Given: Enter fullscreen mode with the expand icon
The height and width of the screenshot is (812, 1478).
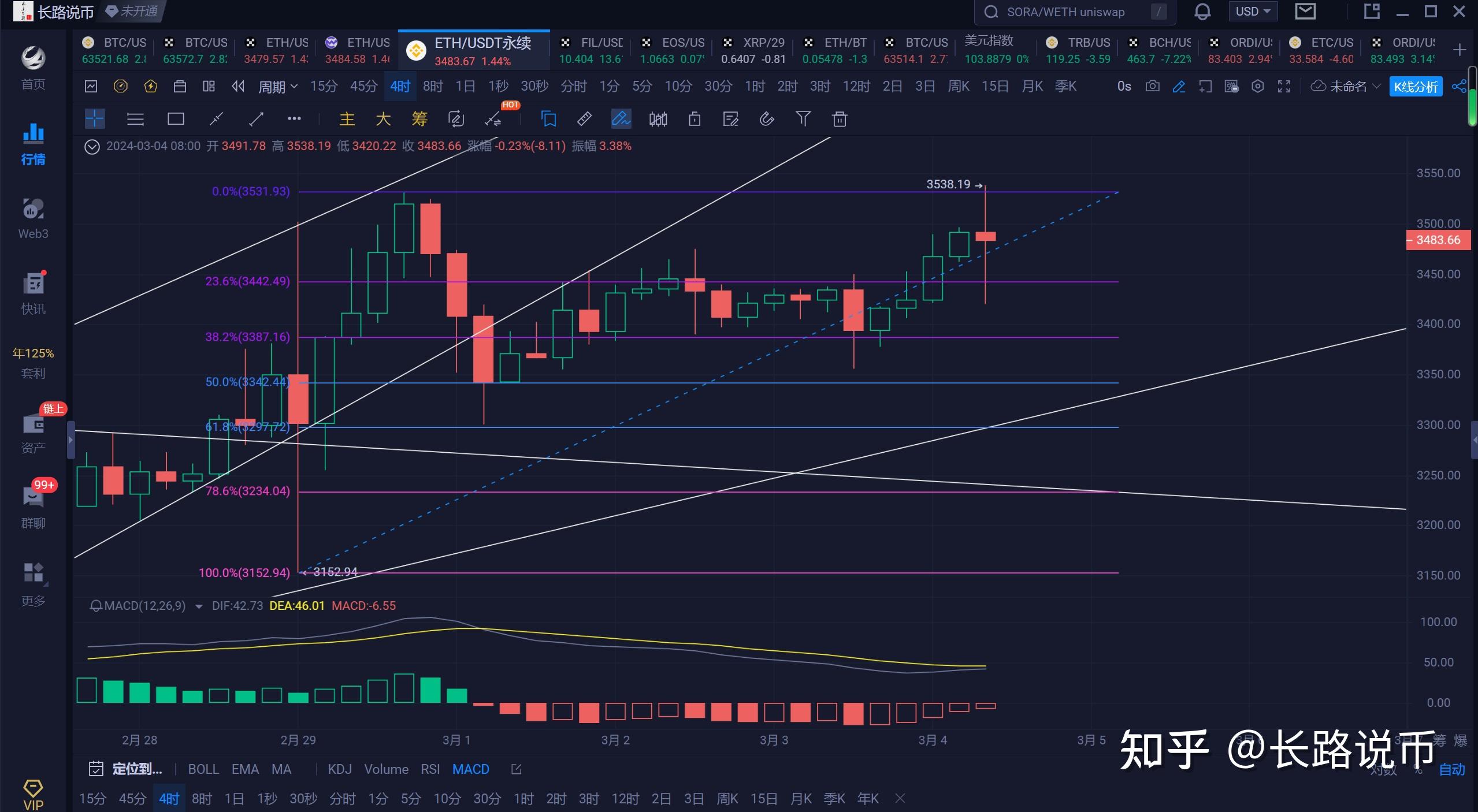Looking at the screenshot, I should (x=1284, y=87).
